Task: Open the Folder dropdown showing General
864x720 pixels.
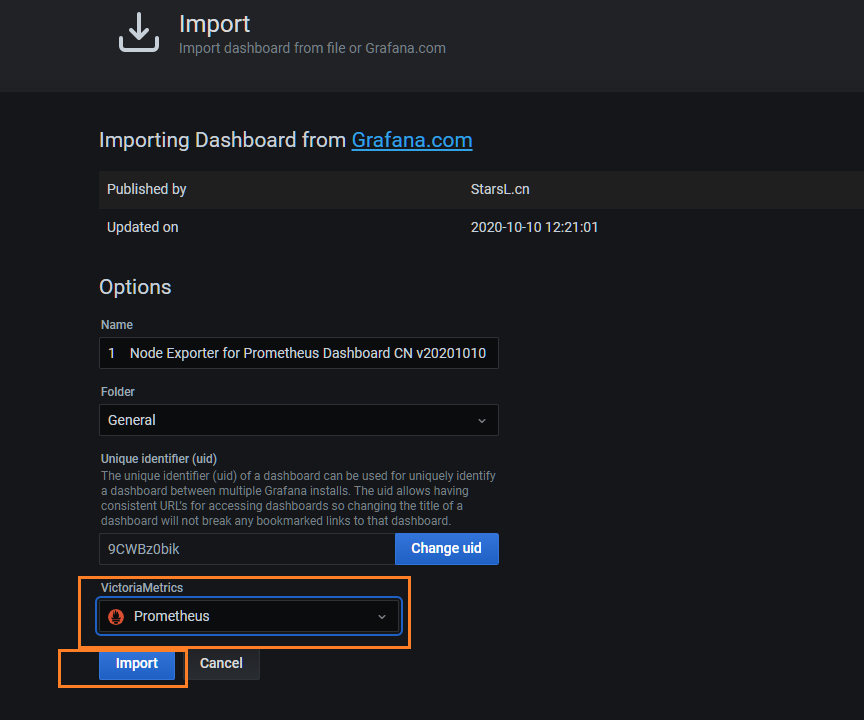Action: [x=299, y=420]
